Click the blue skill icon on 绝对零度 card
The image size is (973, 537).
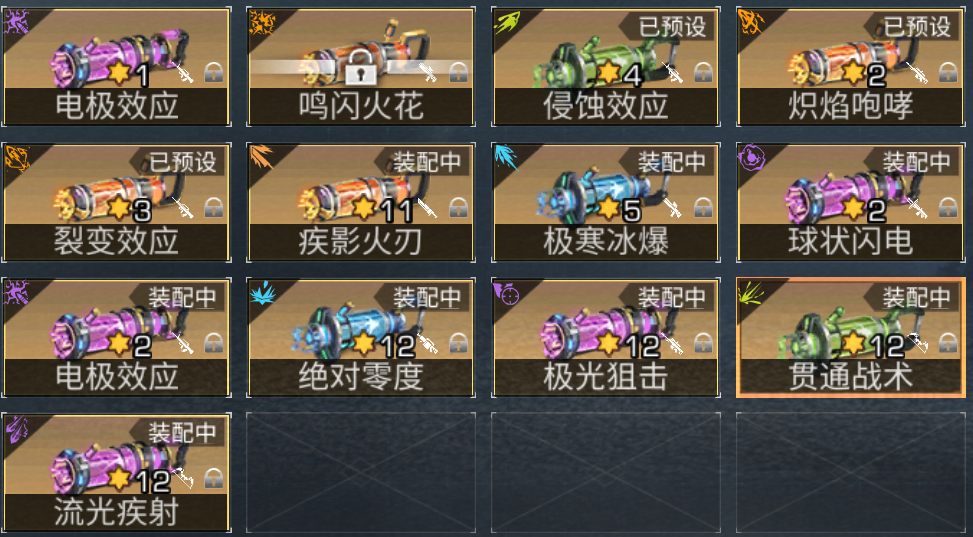[x=262, y=292]
